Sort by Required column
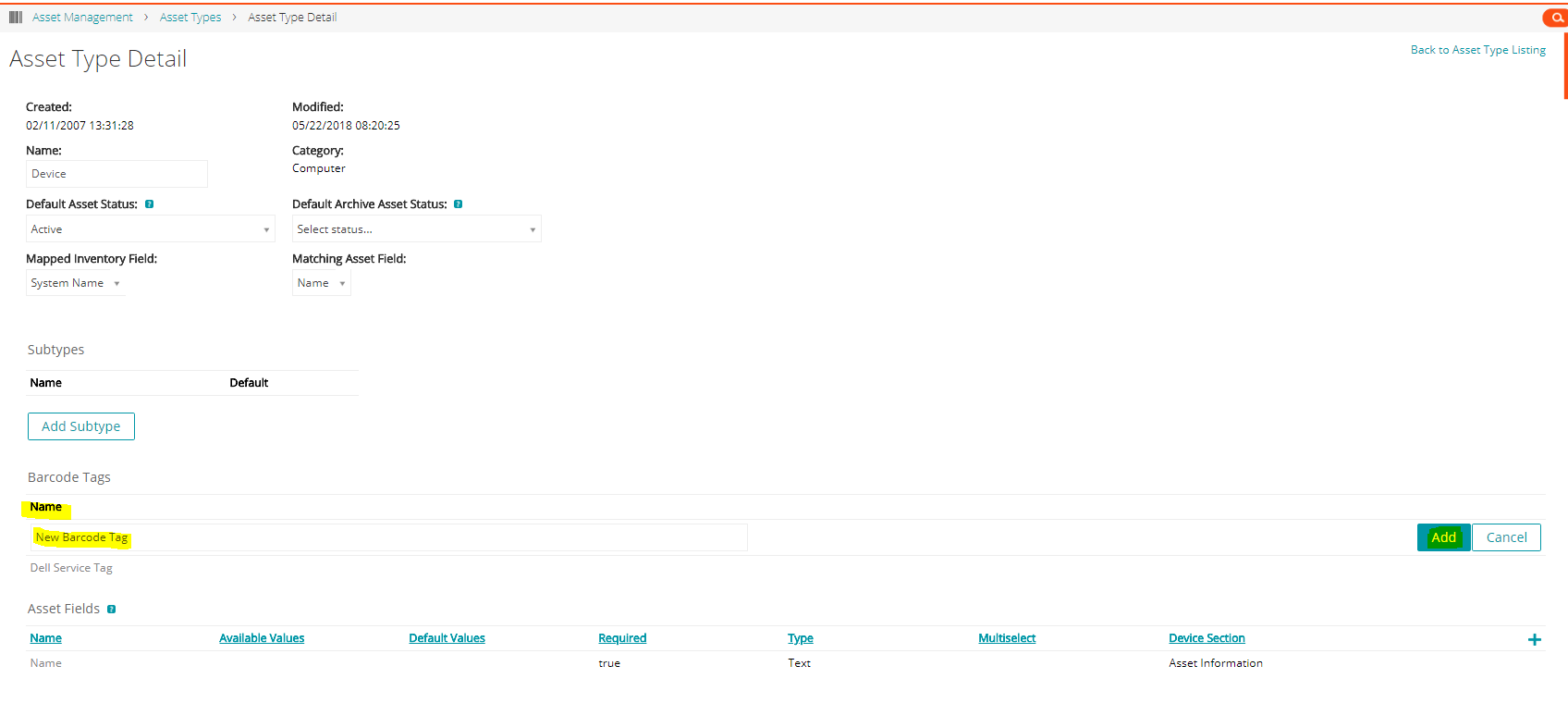The height and width of the screenshot is (703, 1568). tap(622, 638)
